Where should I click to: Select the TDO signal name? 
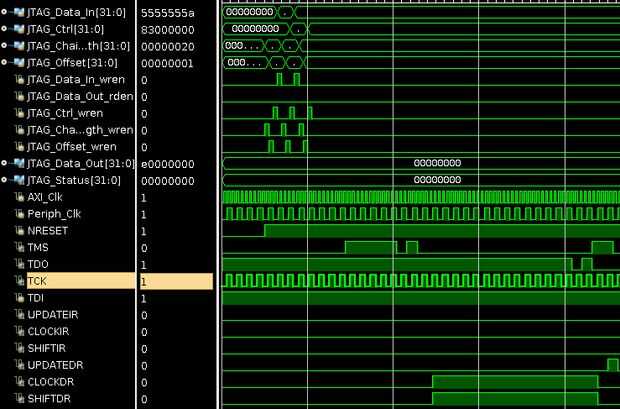coord(38,264)
